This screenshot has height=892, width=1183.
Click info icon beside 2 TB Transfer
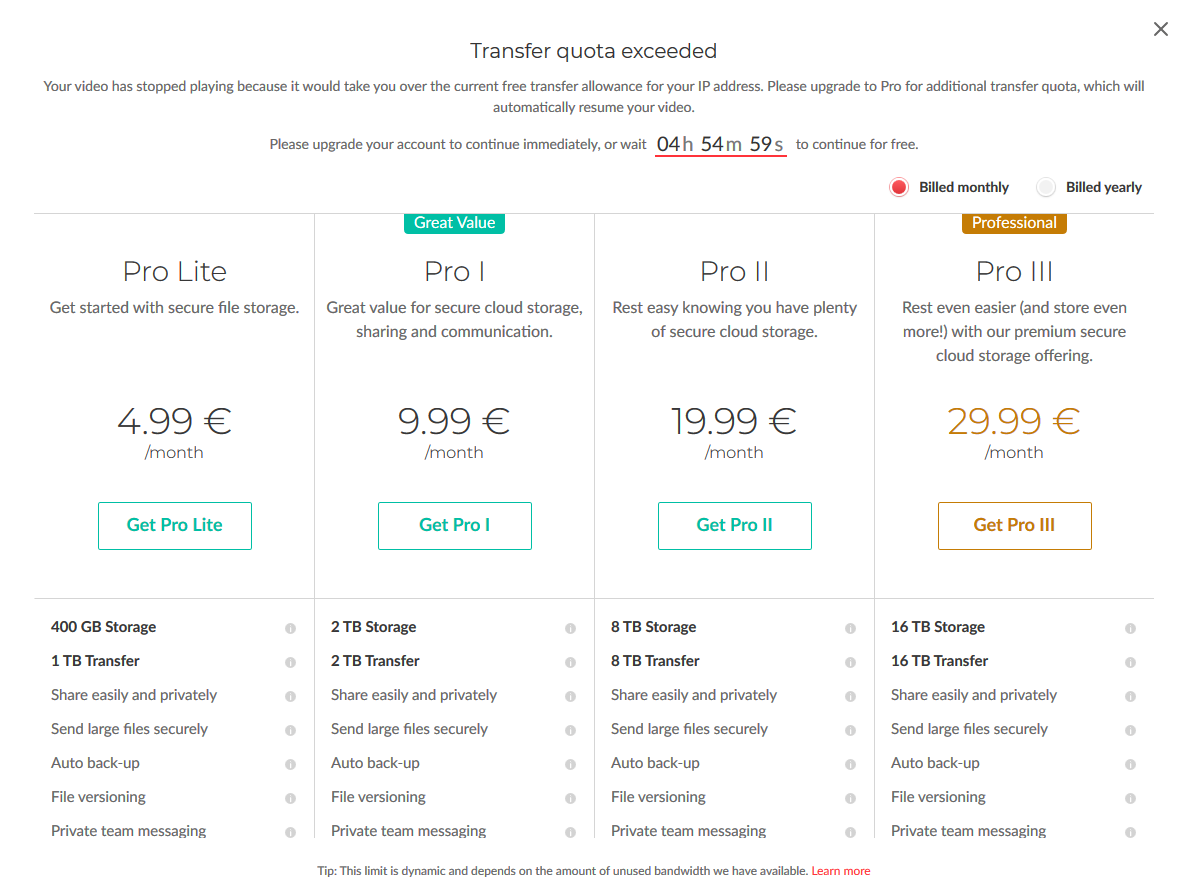[x=570, y=662]
